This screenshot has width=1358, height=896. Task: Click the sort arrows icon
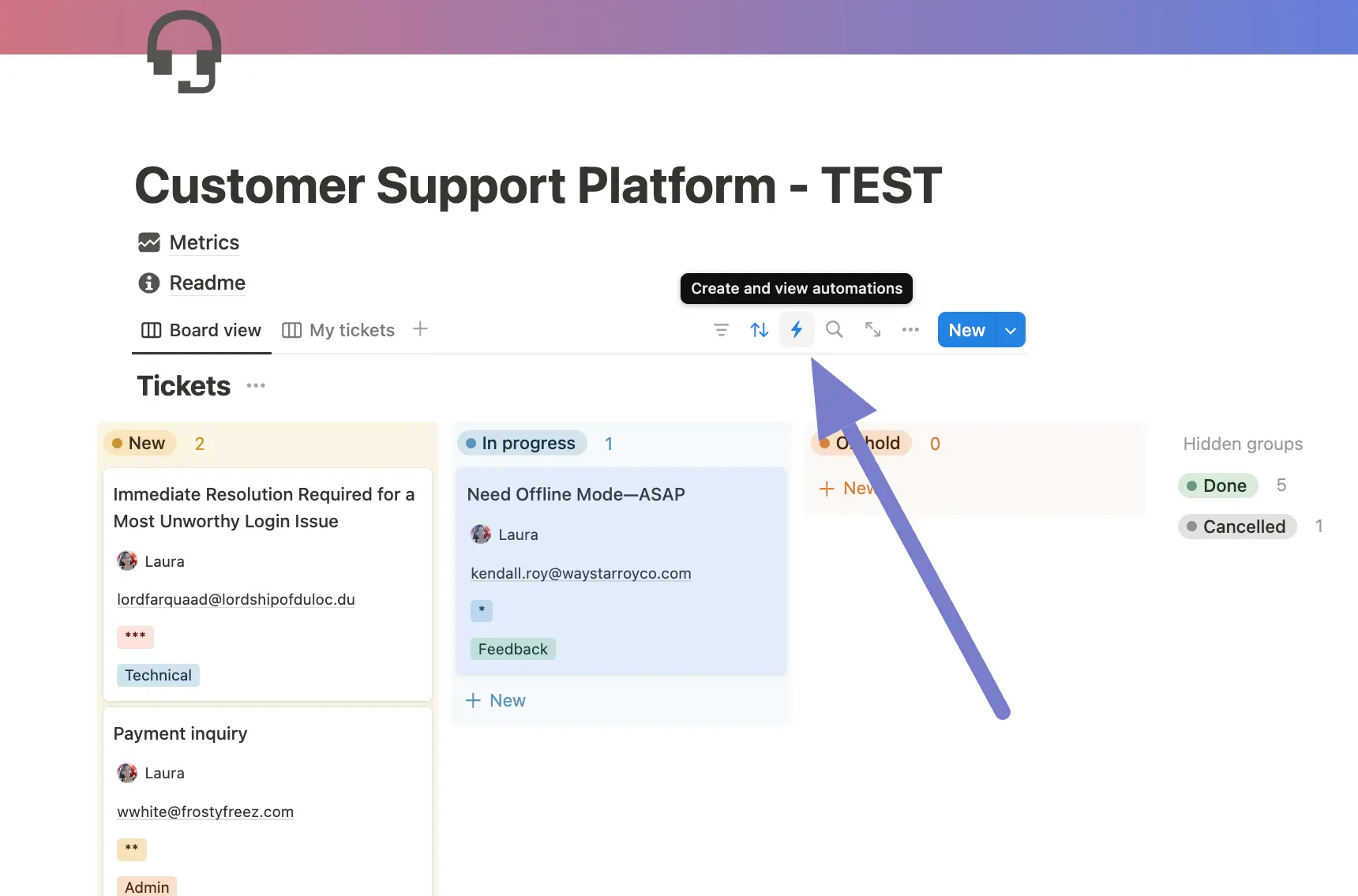click(759, 330)
